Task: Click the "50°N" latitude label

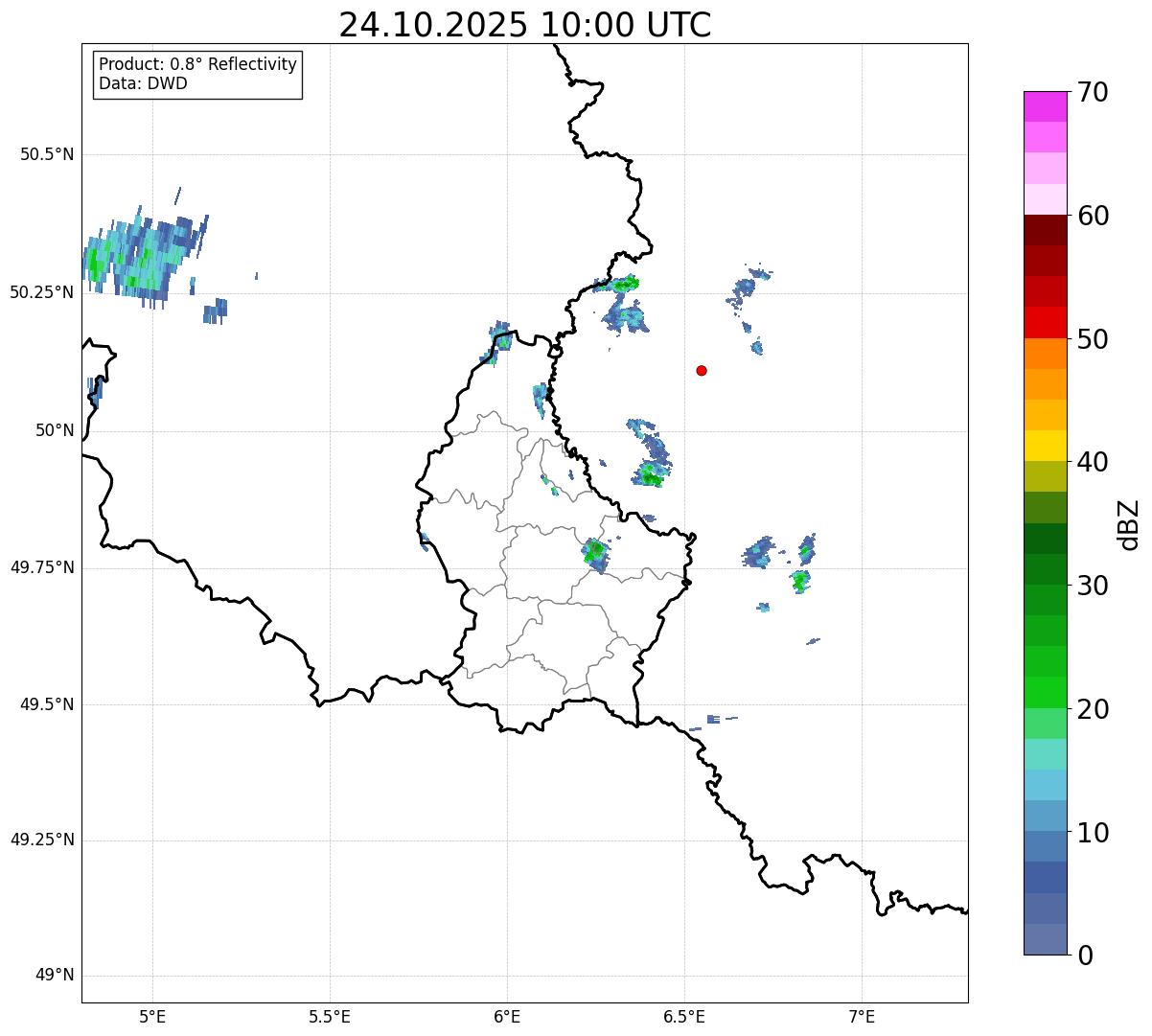Action: [55, 430]
